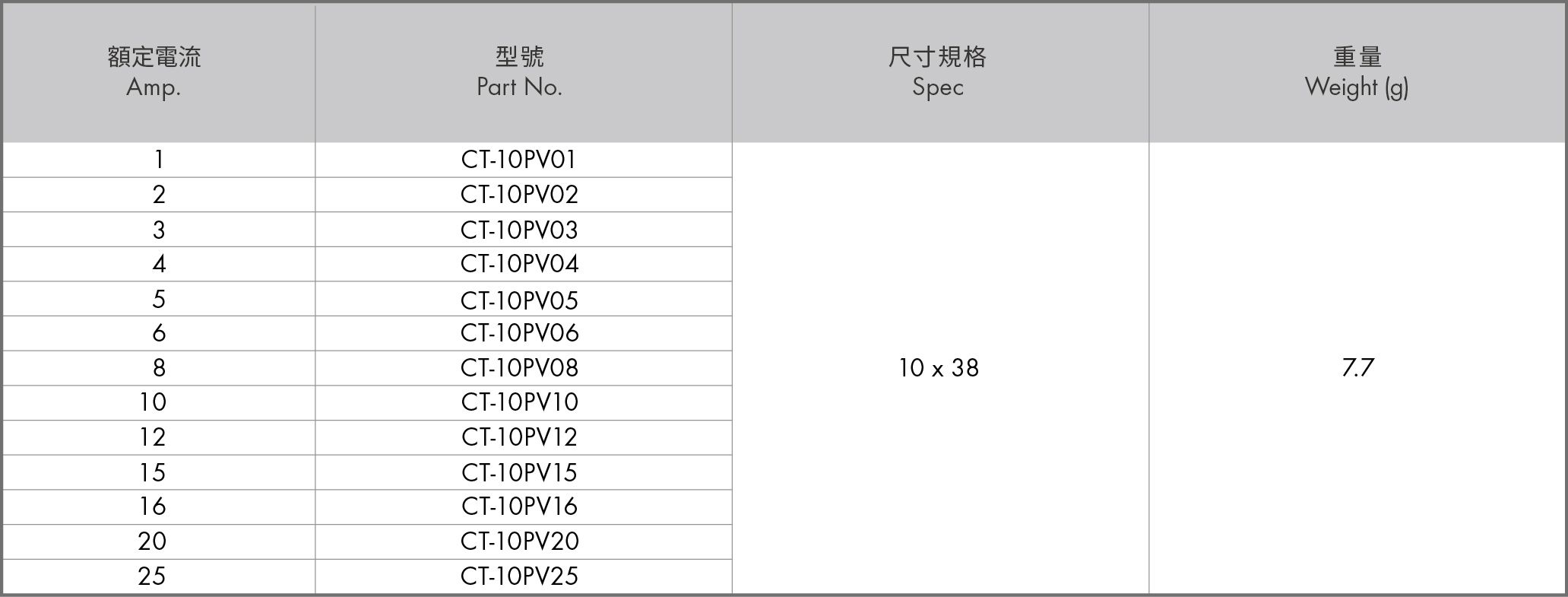This screenshot has width=1568, height=597.
Task: Select the CT-10PV10 cell
Action: coord(520,402)
